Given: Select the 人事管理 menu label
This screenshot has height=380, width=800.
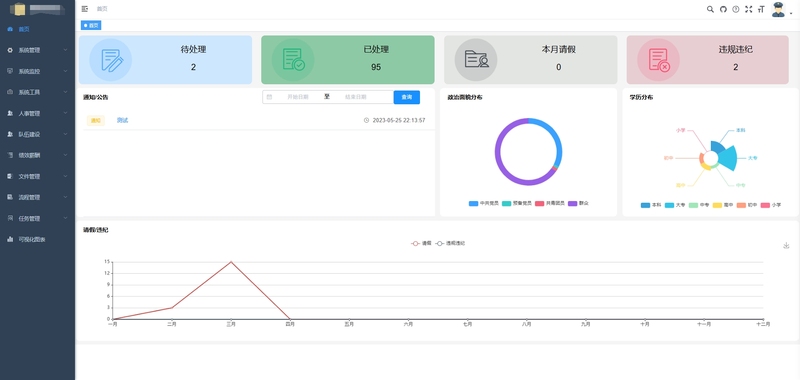Looking at the screenshot, I should [x=29, y=113].
